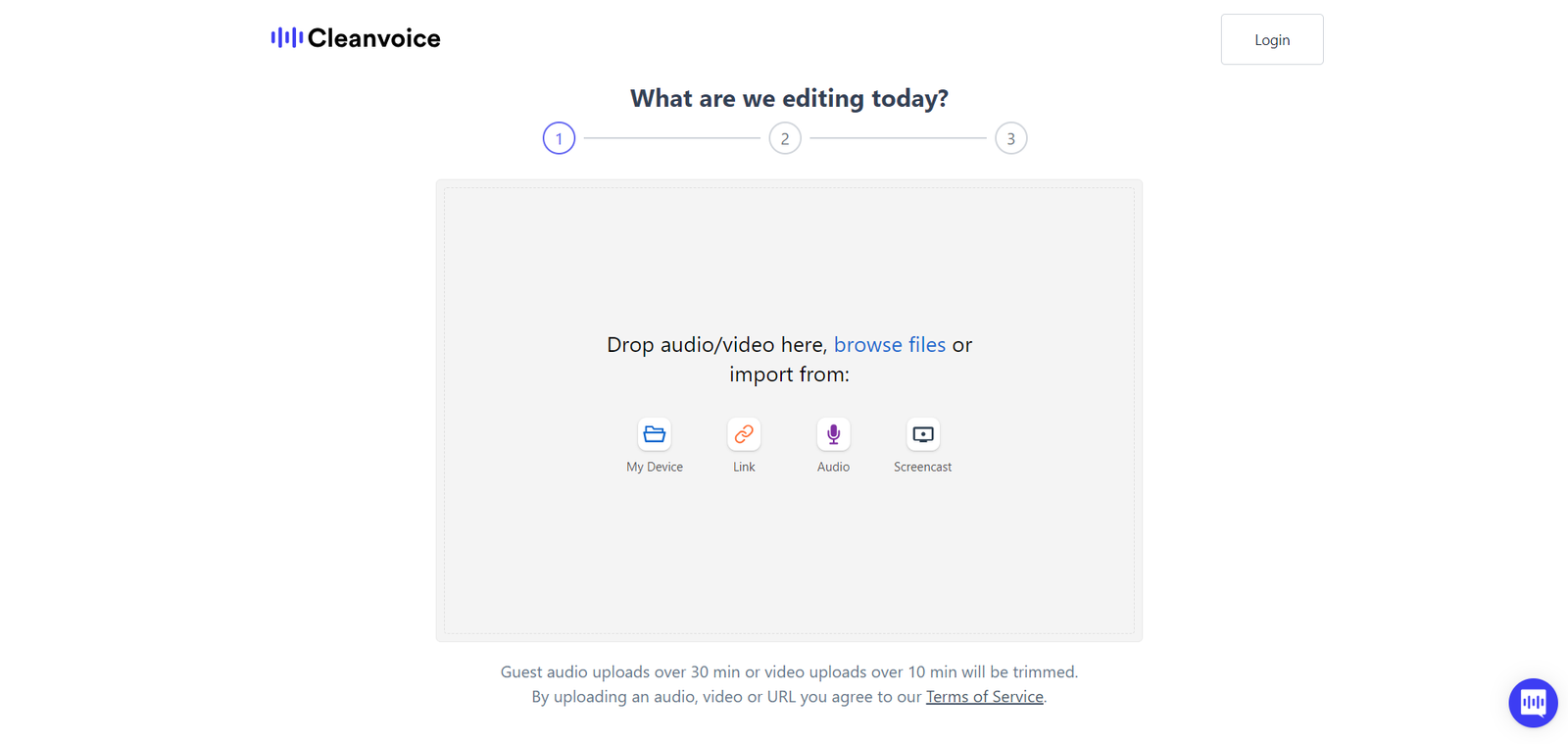Choose the Audio microphone recording icon
Screen dimensions: 1568x744
[833, 434]
